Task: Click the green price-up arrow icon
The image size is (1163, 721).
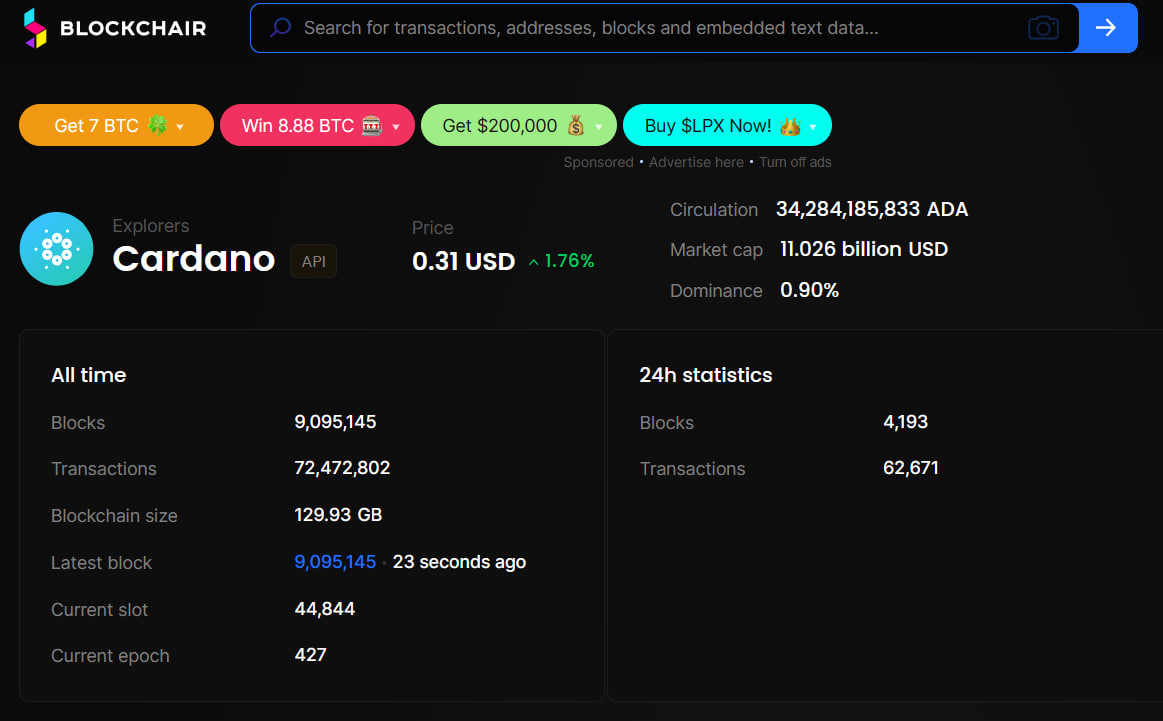Action: (533, 262)
